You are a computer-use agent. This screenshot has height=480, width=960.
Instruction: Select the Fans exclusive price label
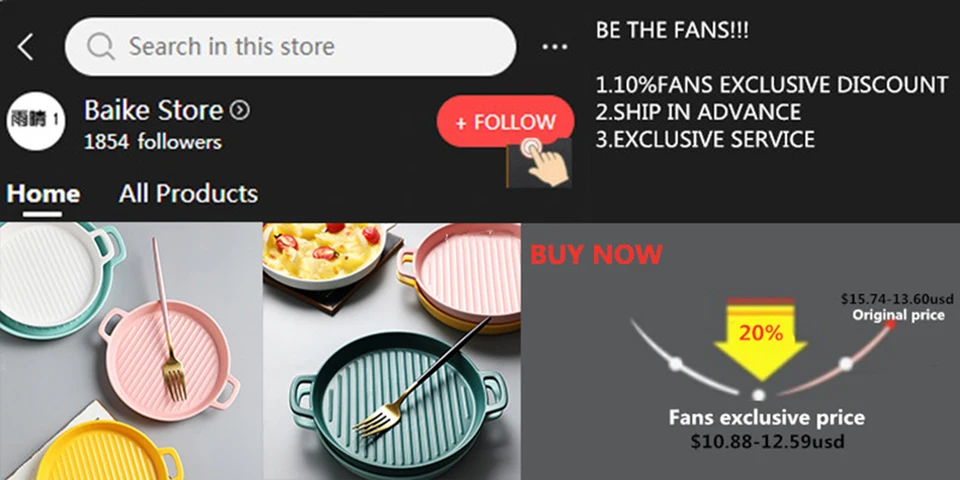coord(767,418)
